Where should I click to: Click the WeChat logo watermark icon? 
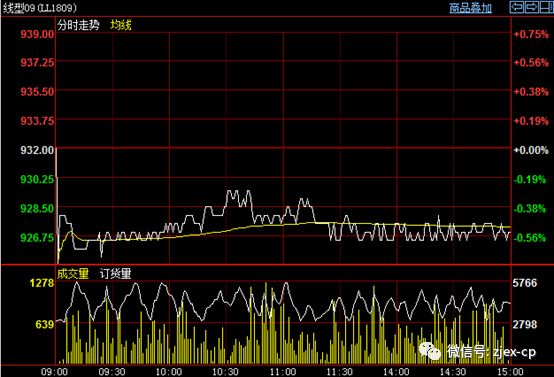430,351
